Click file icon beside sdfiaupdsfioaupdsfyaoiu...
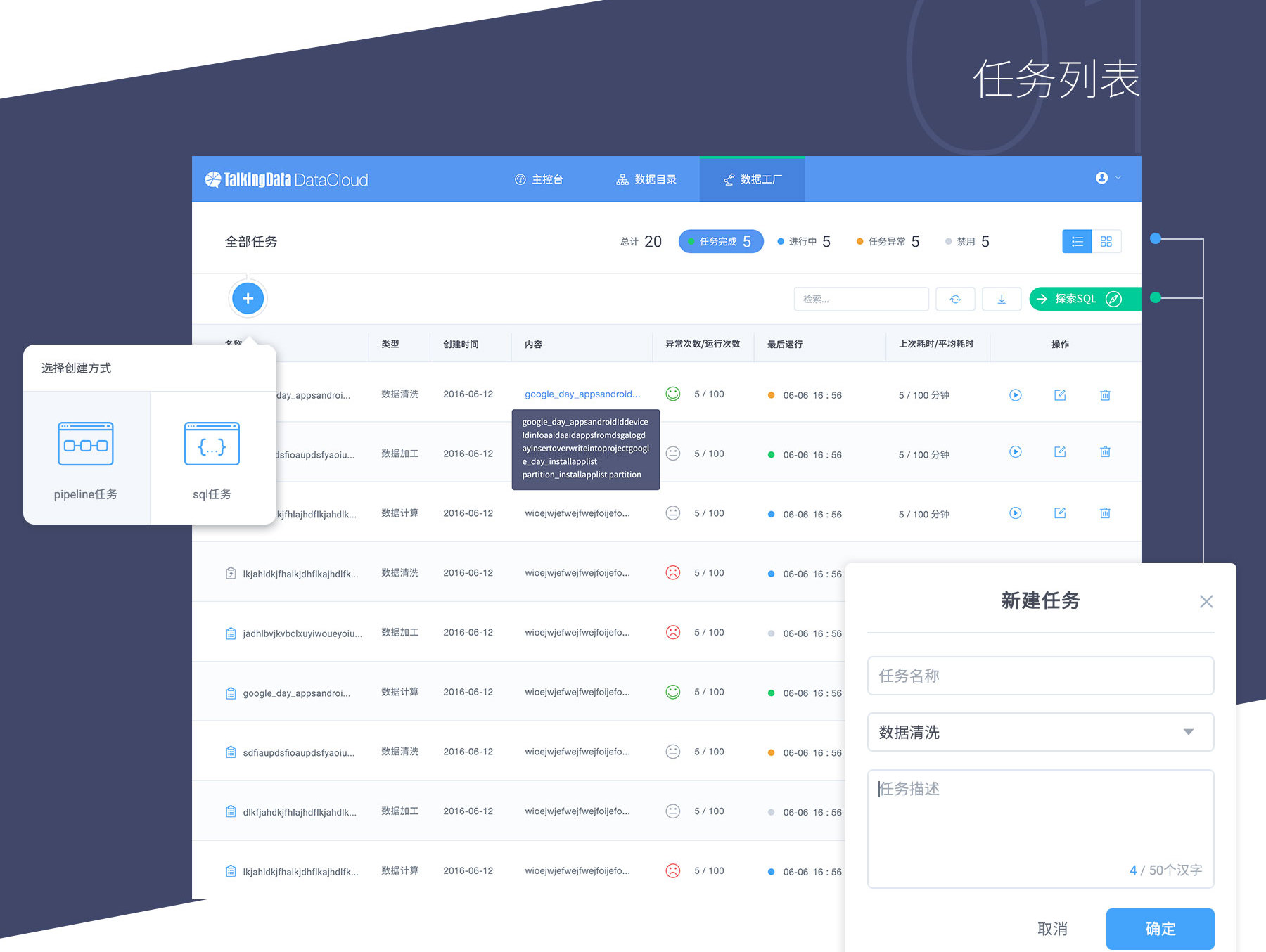Image resolution: width=1266 pixels, height=952 pixels. (231, 752)
